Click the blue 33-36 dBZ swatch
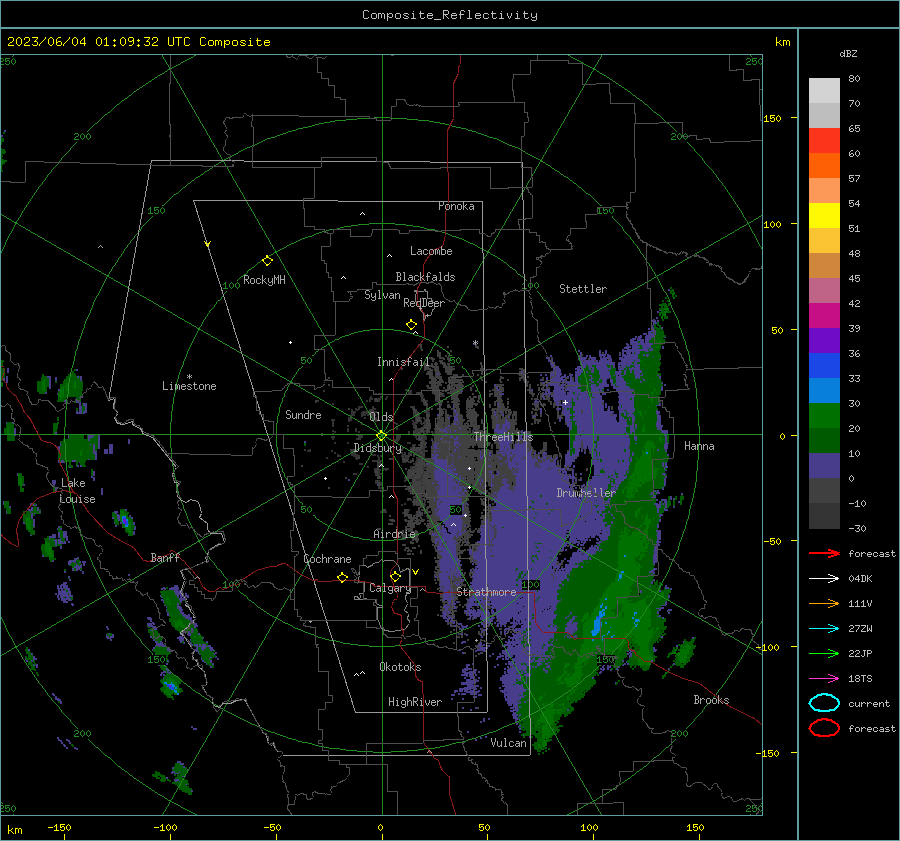Screen dimensions: 900x841 pos(824,366)
